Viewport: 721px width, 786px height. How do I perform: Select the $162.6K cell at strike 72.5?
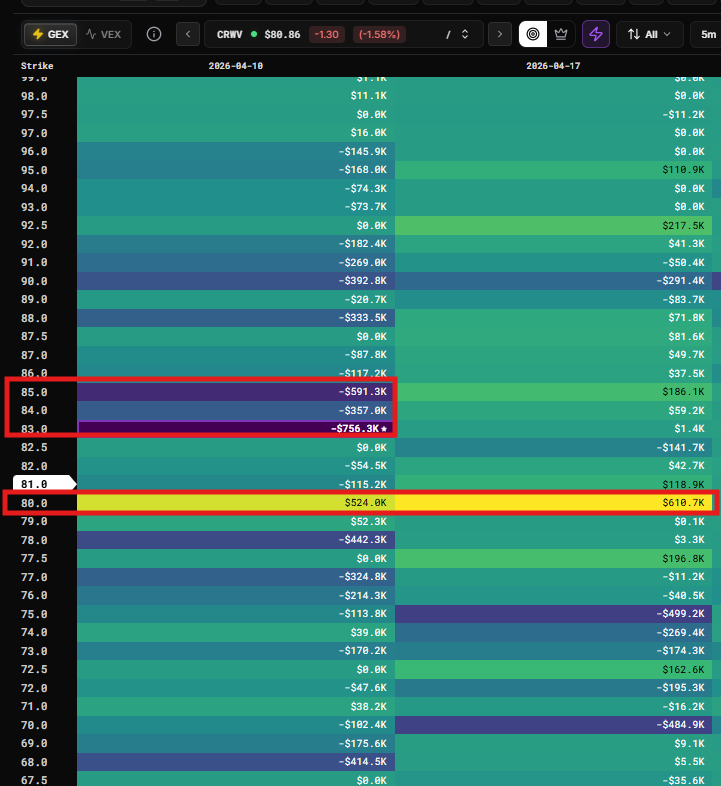coord(554,670)
